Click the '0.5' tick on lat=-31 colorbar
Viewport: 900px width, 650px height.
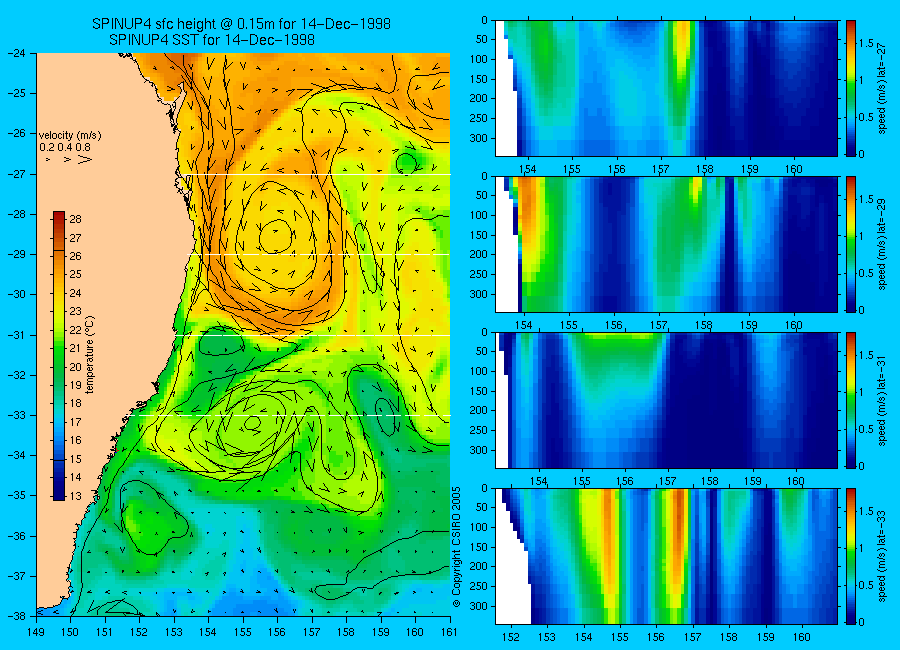click(865, 429)
